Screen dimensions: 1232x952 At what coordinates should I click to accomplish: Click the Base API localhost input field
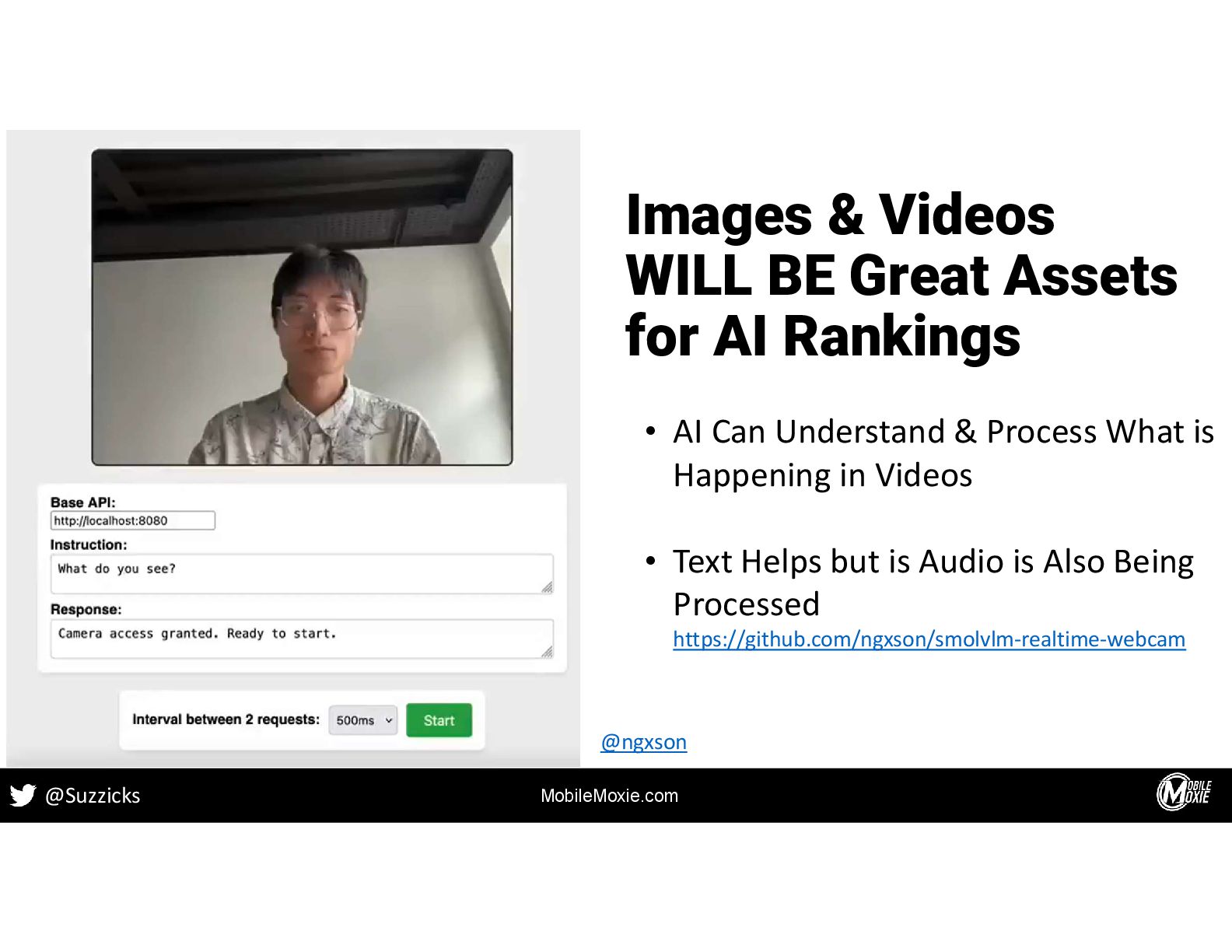click(133, 520)
